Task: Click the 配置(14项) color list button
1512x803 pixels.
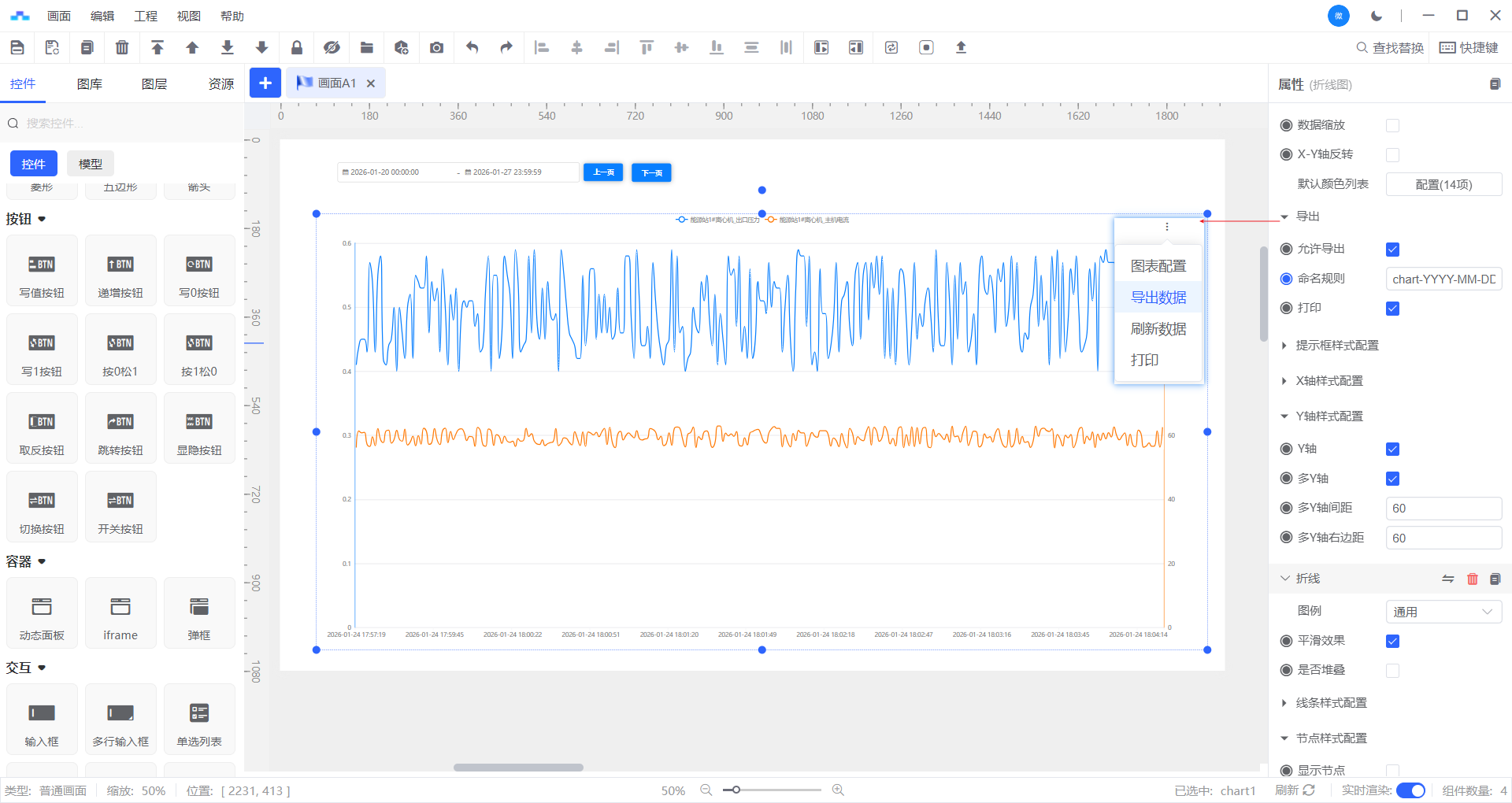Action: [1443, 184]
